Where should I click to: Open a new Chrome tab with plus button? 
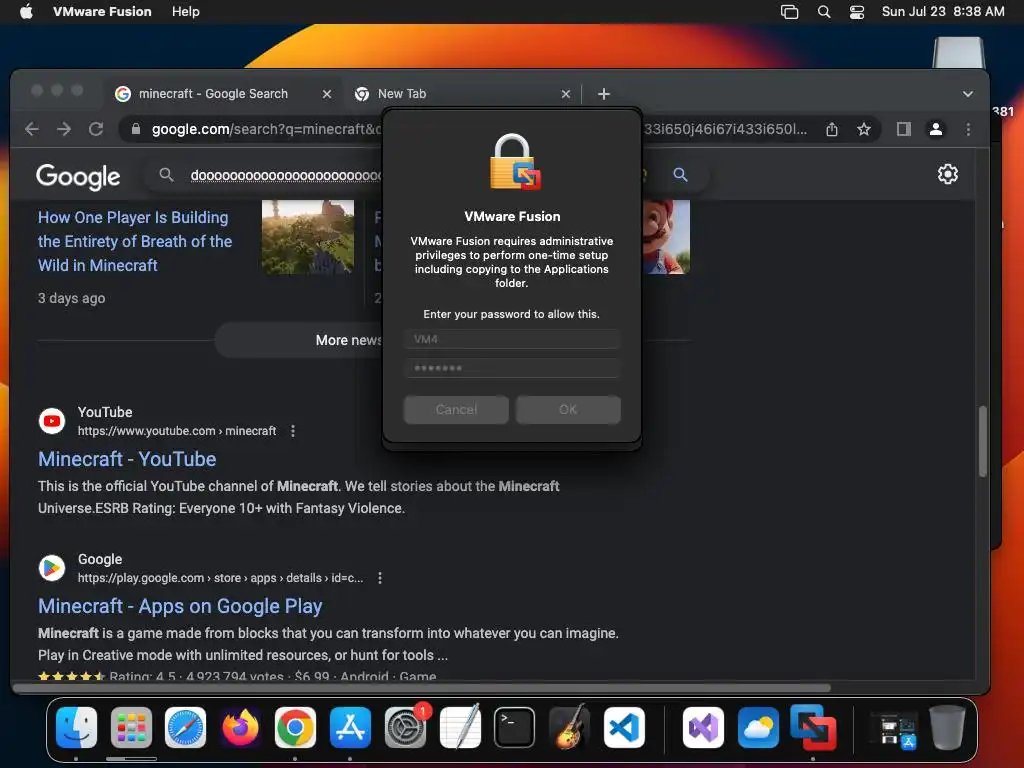tap(604, 94)
